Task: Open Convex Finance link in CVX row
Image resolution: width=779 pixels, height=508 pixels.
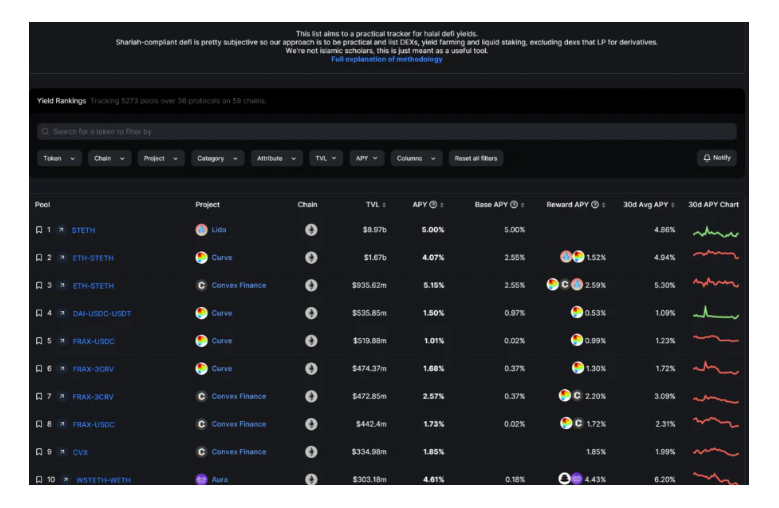Action: pyautogui.click(x=239, y=452)
